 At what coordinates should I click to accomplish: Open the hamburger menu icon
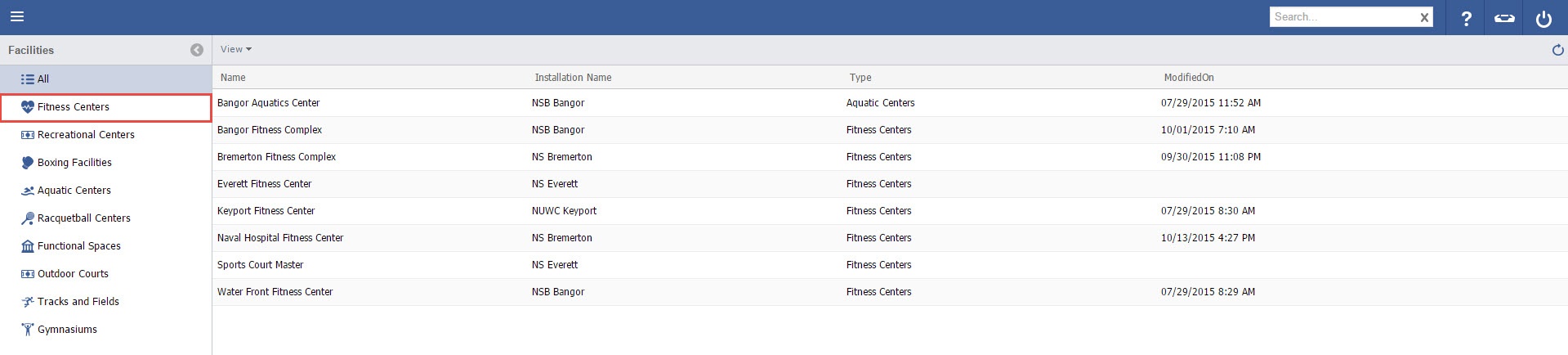click(x=17, y=16)
